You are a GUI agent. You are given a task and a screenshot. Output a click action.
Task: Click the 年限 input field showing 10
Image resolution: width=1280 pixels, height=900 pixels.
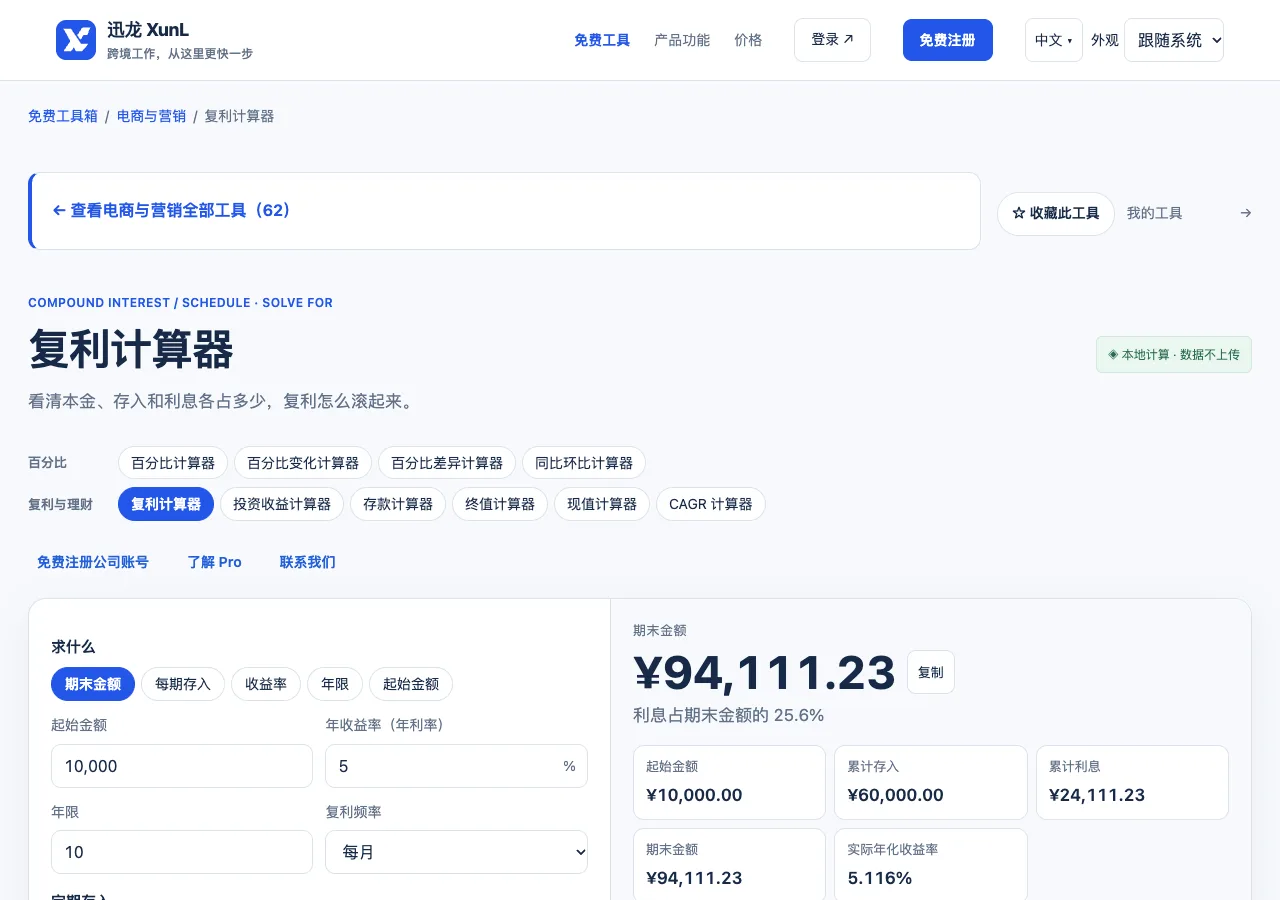coord(182,852)
